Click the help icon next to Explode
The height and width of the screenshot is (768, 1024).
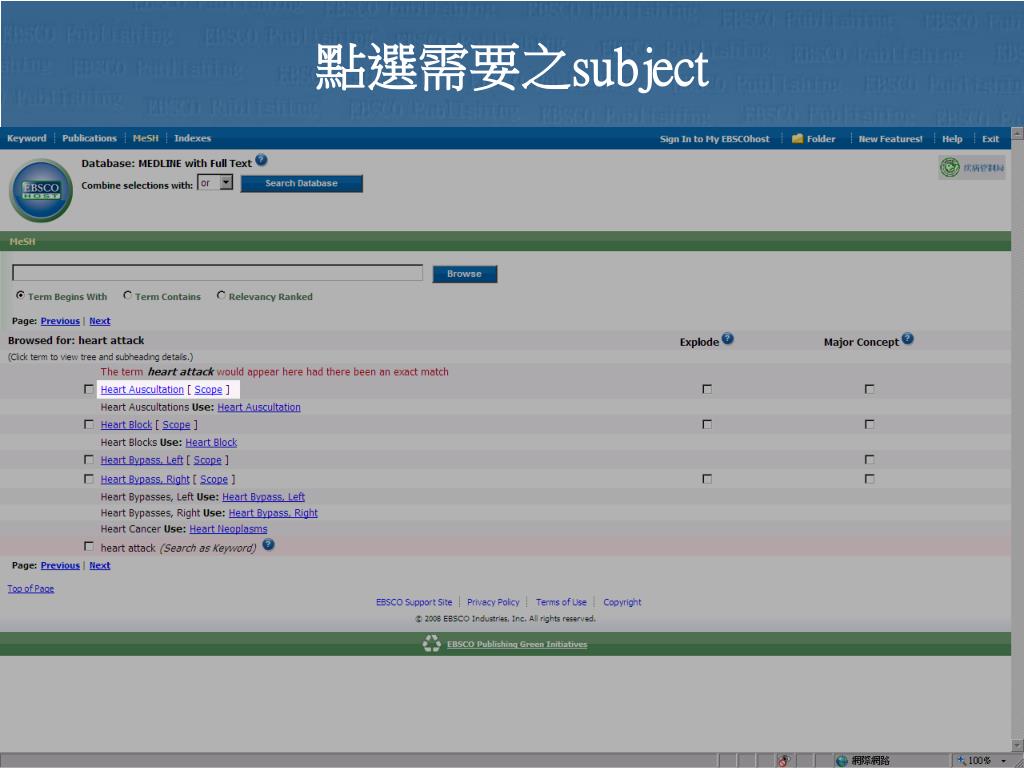pos(728,339)
